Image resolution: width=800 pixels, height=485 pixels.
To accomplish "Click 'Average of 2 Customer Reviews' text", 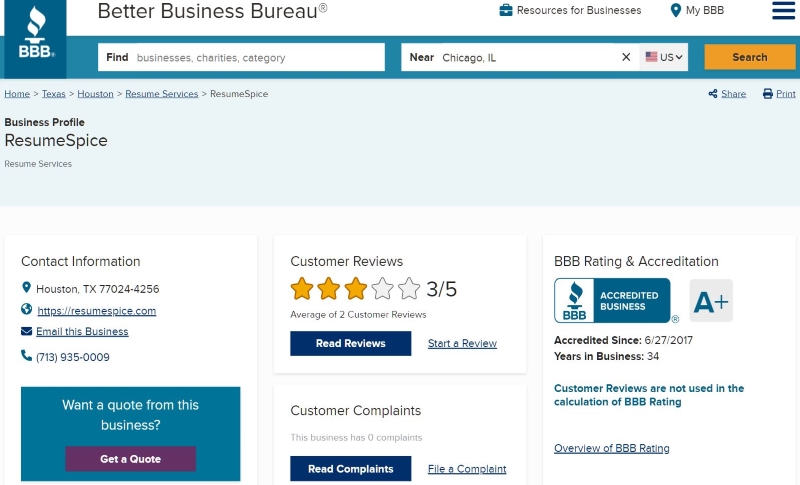I will coord(358,315).
